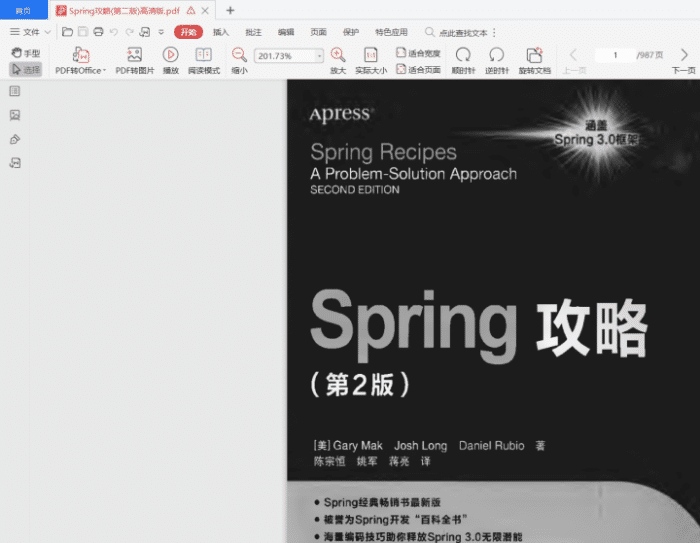Click the redo arrow icon
The image size is (700, 543).
click(129, 32)
